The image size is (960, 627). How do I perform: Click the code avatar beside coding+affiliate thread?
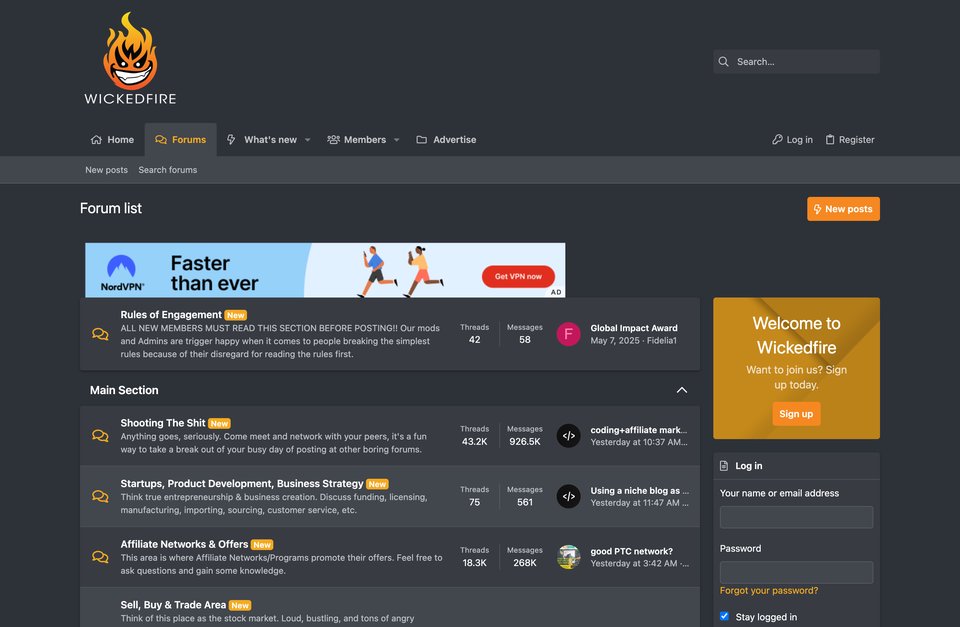pyautogui.click(x=568, y=436)
